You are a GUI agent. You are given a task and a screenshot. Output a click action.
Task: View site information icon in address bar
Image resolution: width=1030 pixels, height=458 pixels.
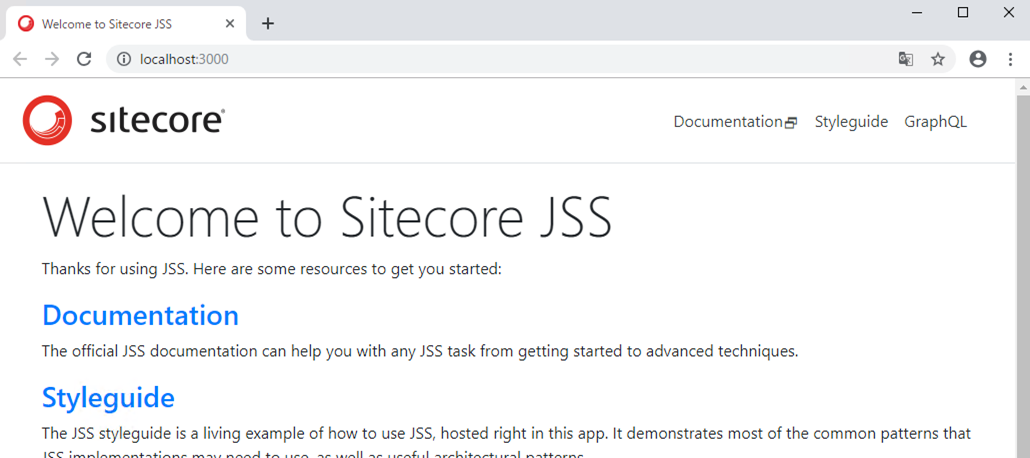[123, 59]
